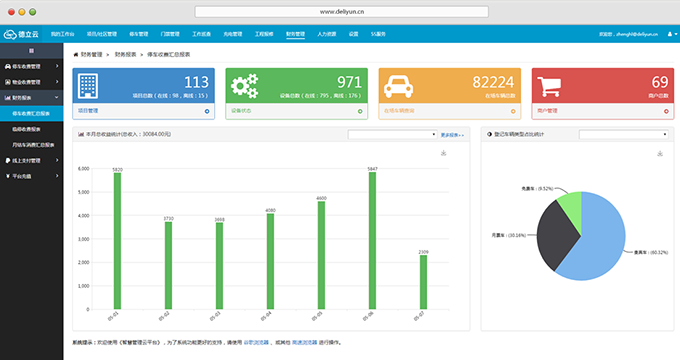The width and height of the screenshot is (680, 360).
Task: Click the arrow circle on the 项目管理 card footer
Action: click(207, 111)
